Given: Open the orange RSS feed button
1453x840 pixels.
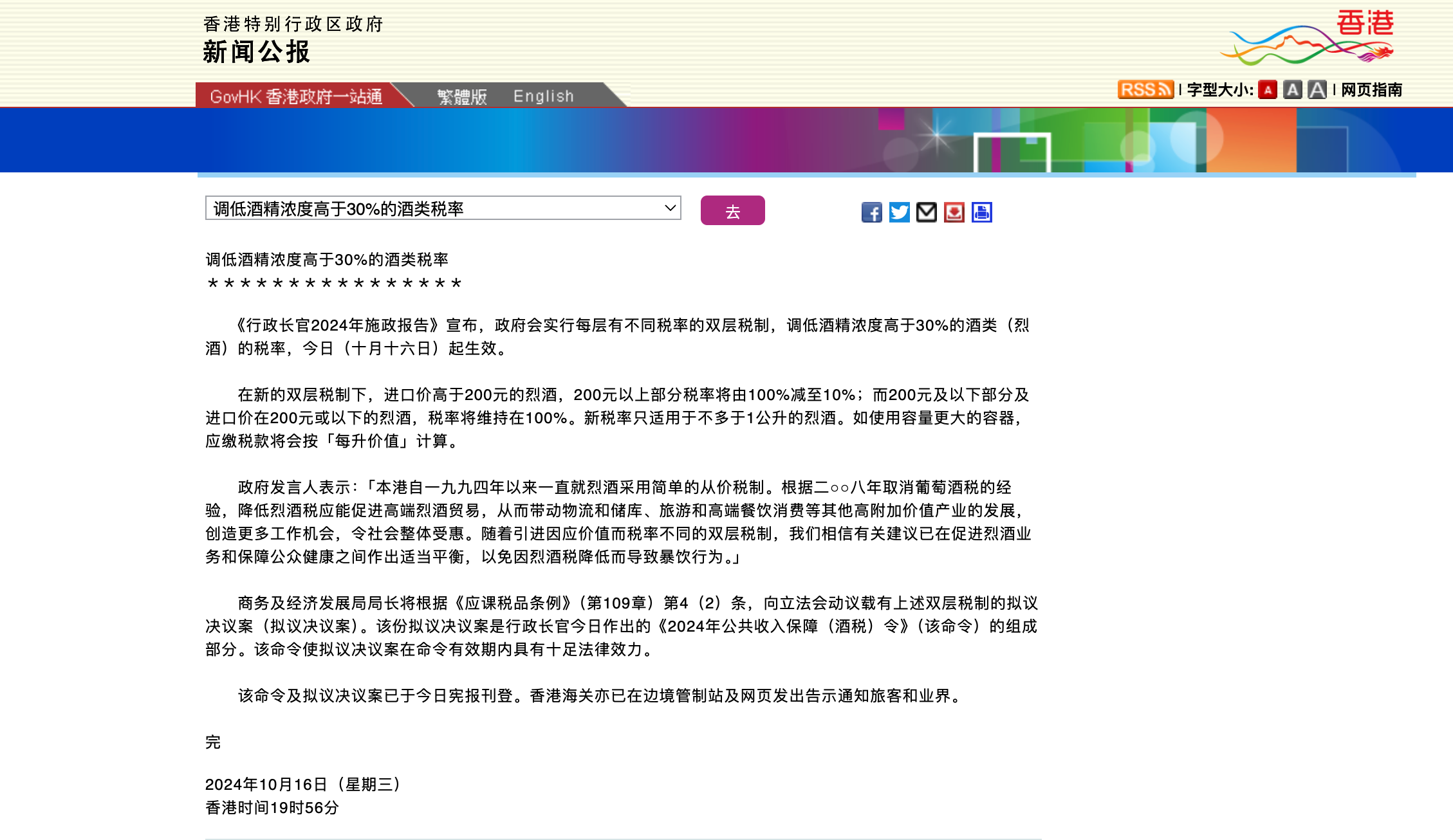Looking at the screenshot, I should pyautogui.click(x=1145, y=89).
